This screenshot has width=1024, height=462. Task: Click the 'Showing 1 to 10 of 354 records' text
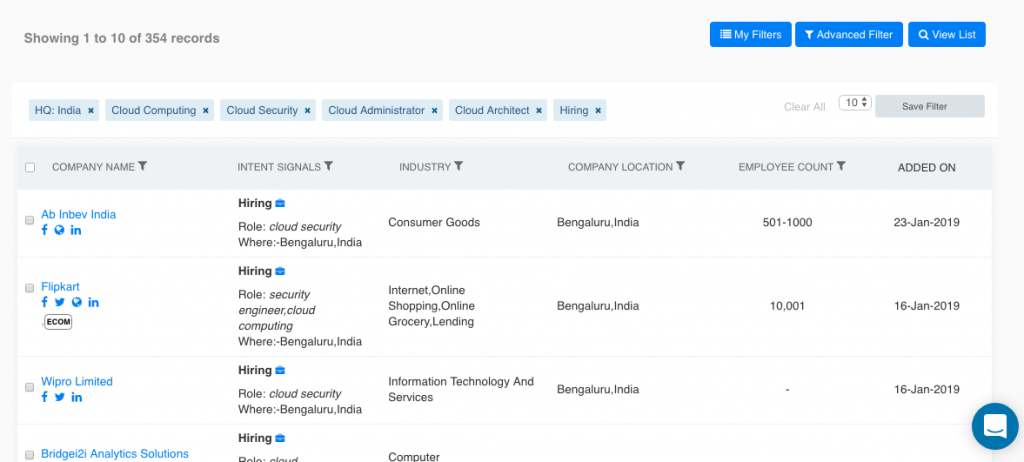point(121,38)
